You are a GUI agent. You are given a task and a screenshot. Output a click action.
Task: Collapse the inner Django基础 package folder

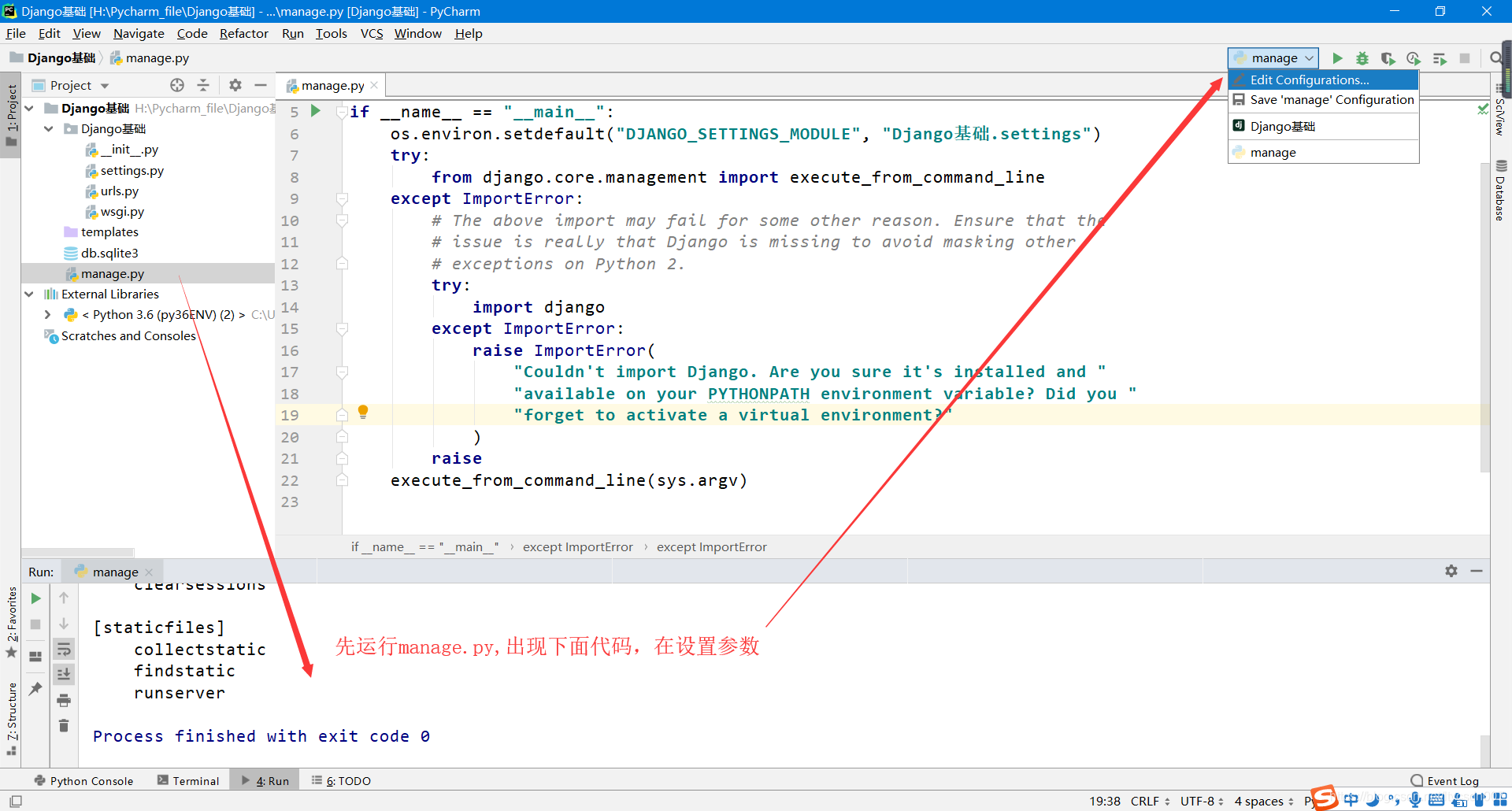(x=49, y=128)
